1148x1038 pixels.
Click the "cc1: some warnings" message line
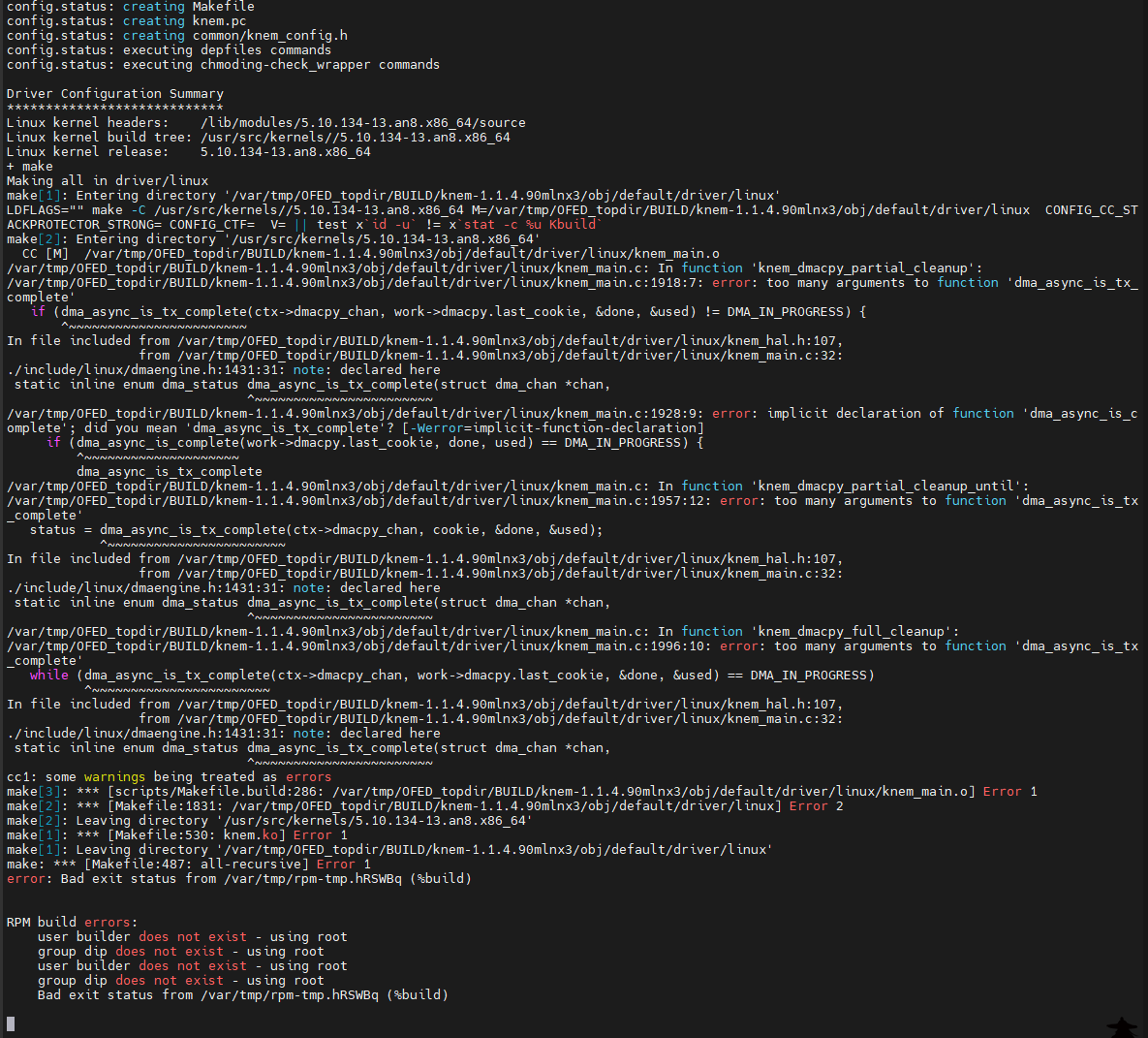point(169,777)
